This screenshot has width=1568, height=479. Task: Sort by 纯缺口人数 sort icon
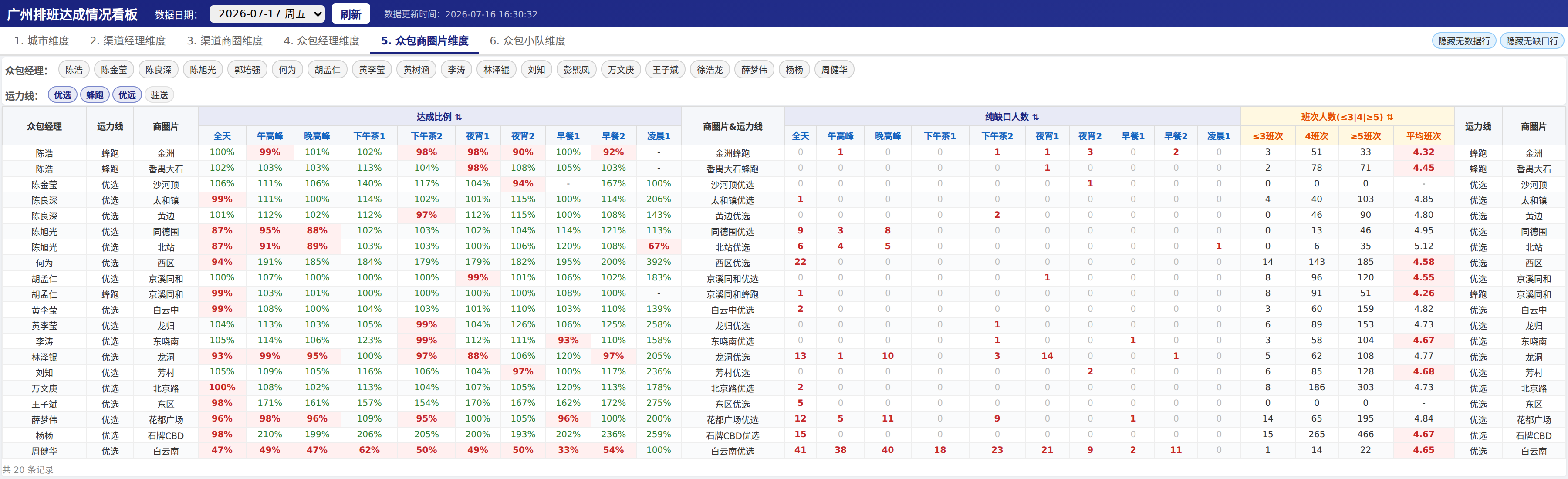pyautogui.click(x=1035, y=117)
